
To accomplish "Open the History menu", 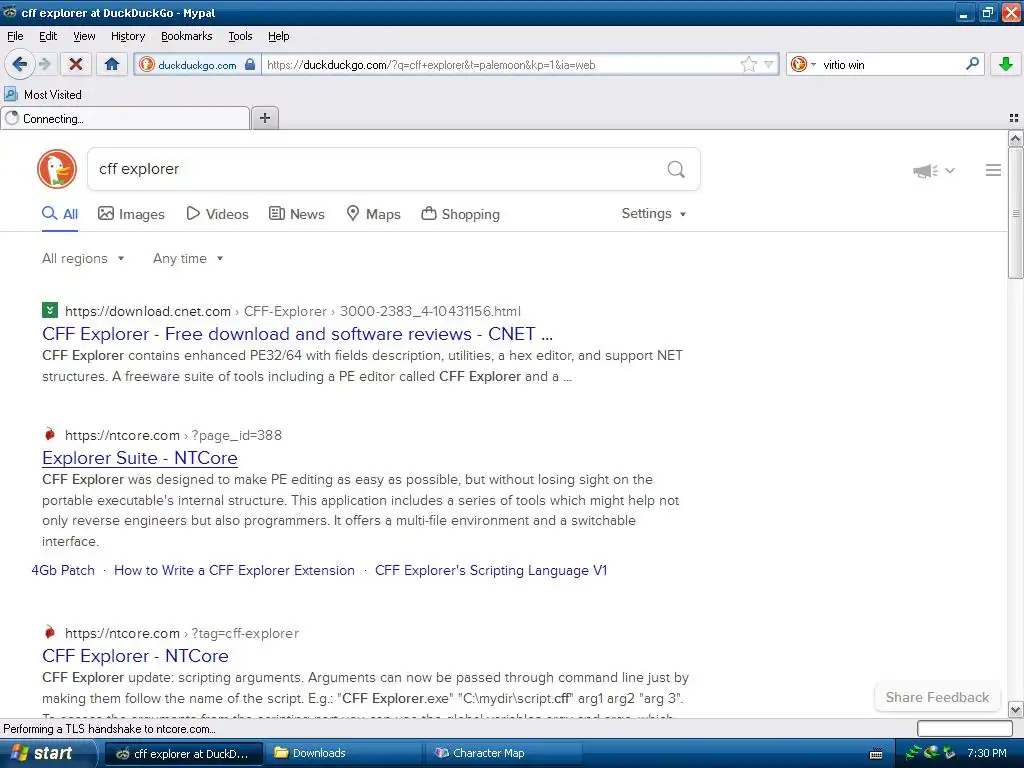I will point(127,36).
